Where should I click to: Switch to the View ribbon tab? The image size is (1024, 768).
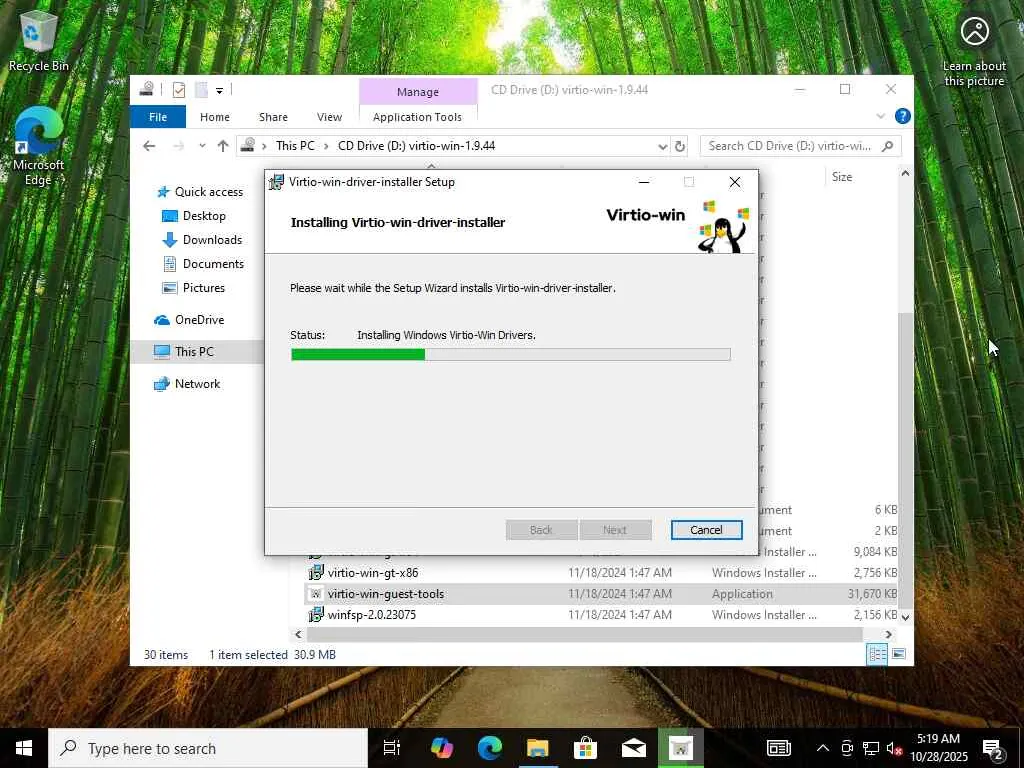click(329, 117)
